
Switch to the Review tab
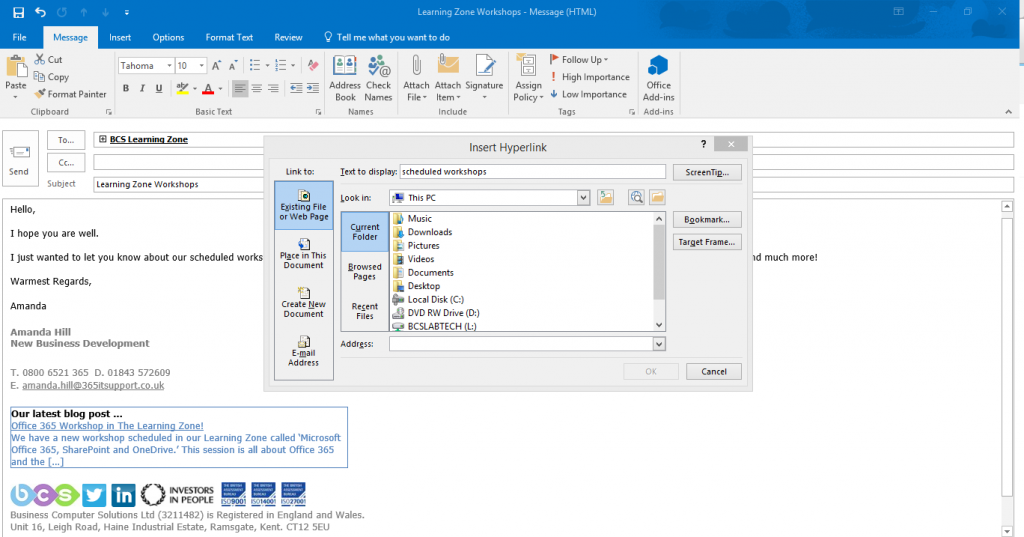pos(288,37)
